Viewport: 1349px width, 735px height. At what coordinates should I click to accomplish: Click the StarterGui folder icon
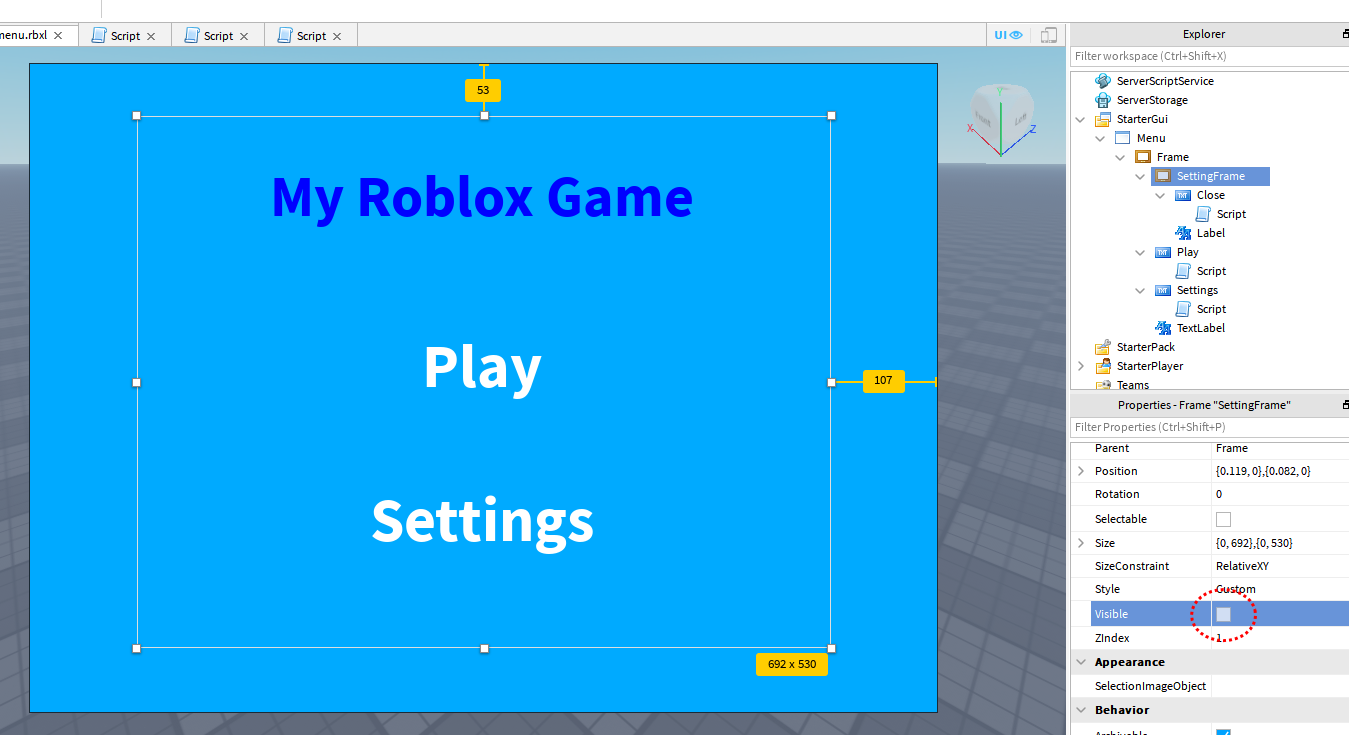click(x=1103, y=119)
